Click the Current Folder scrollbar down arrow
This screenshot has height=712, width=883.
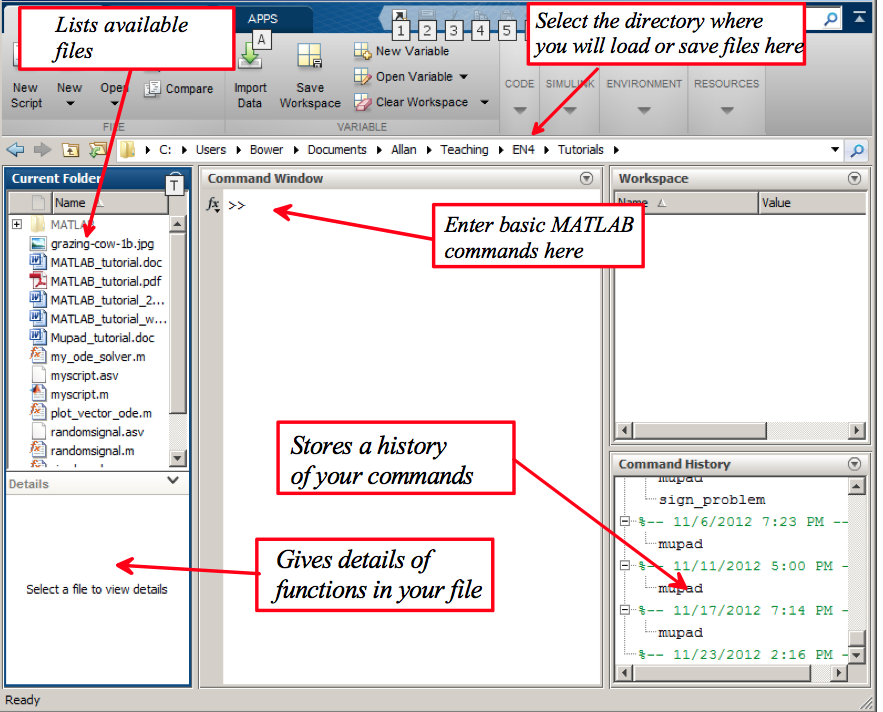click(177, 458)
